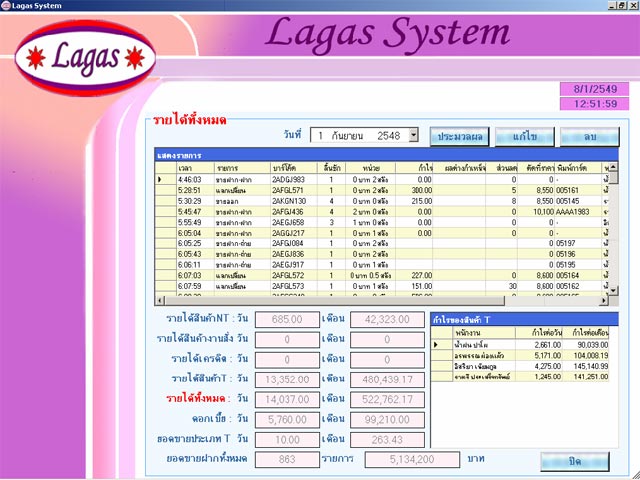Select barcode cell 2AFGL572
Viewport: 640px width, 480px height.
(x=294, y=276)
